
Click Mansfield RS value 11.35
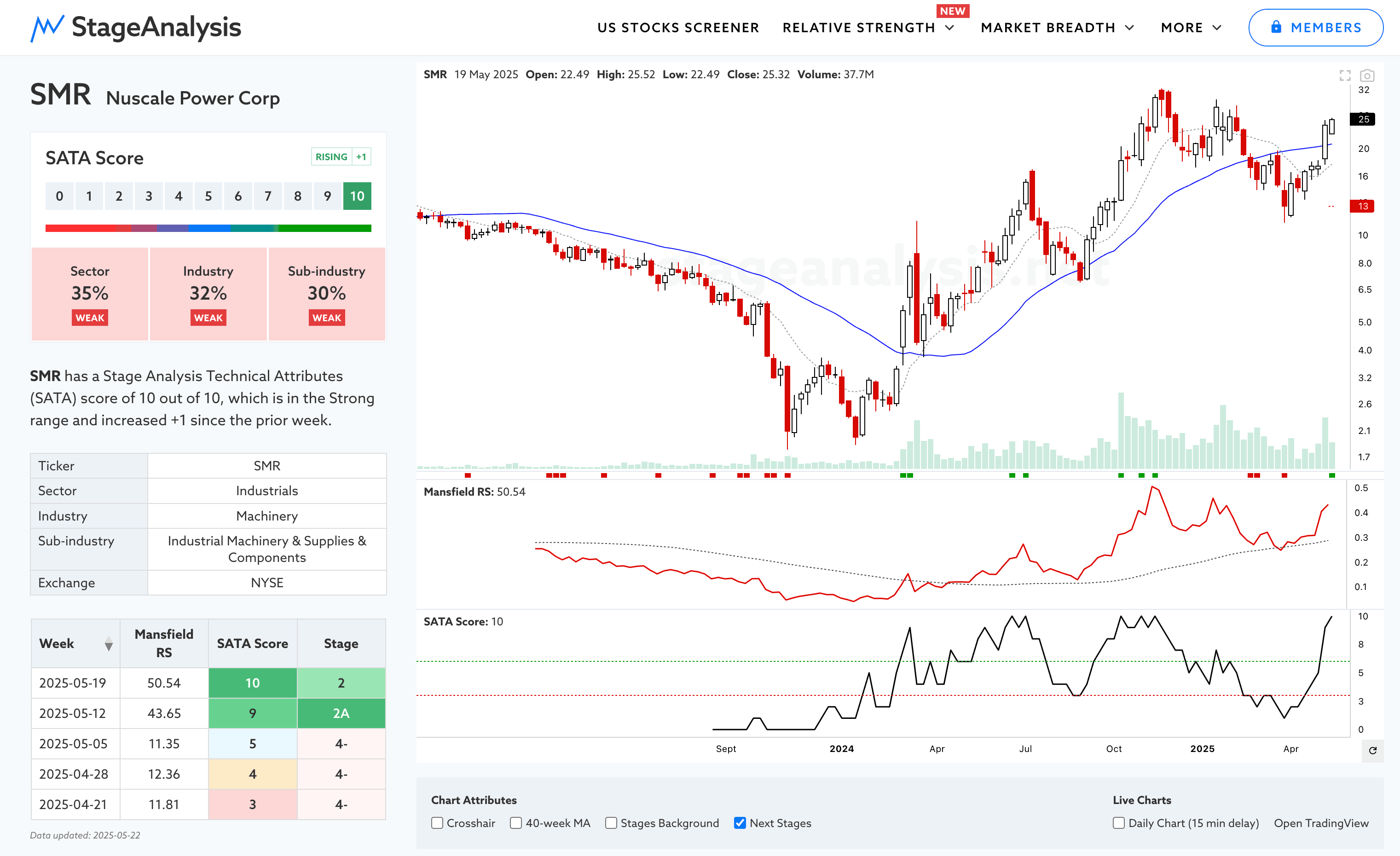coord(164,744)
